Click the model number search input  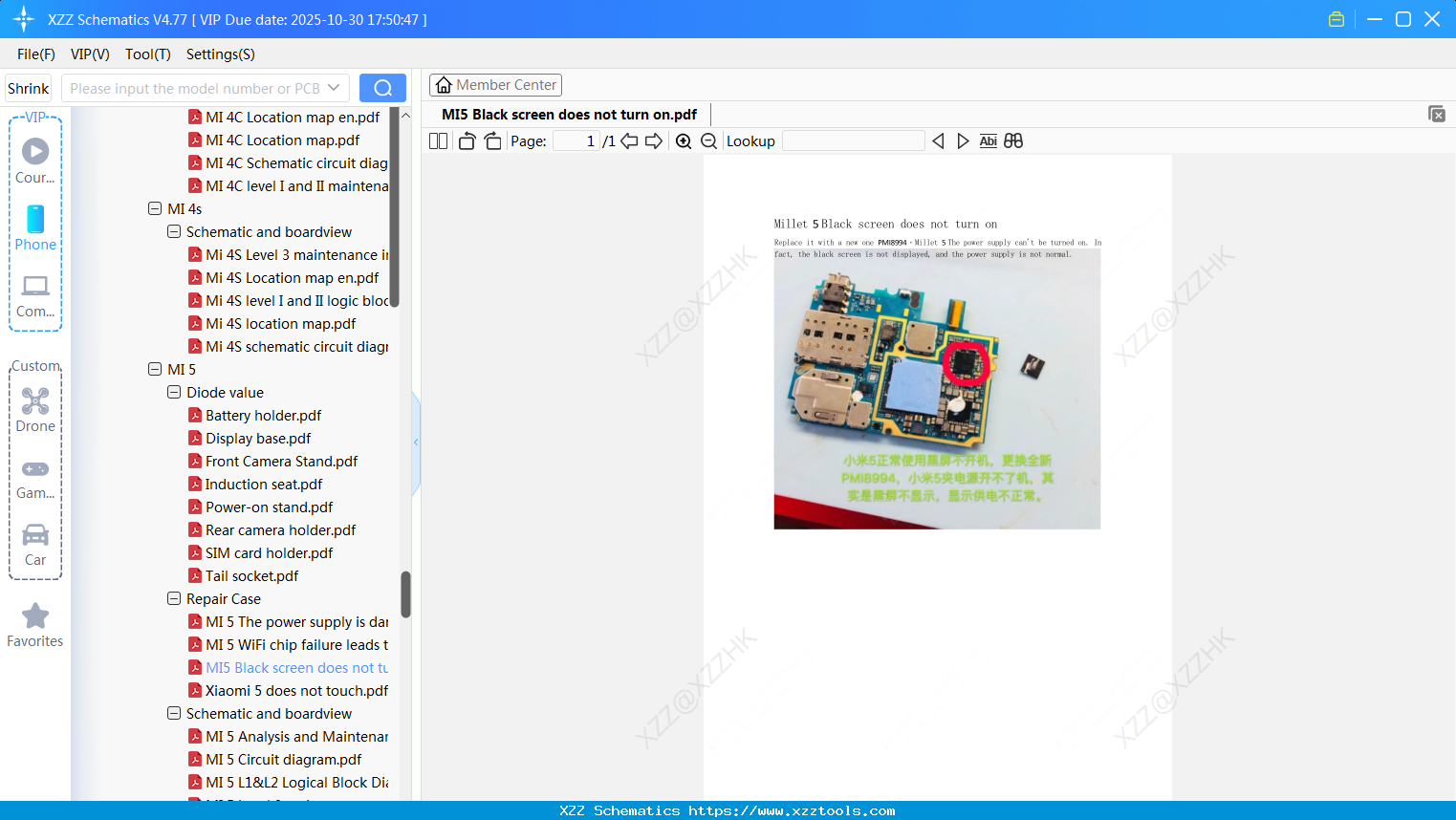pos(194,88)
